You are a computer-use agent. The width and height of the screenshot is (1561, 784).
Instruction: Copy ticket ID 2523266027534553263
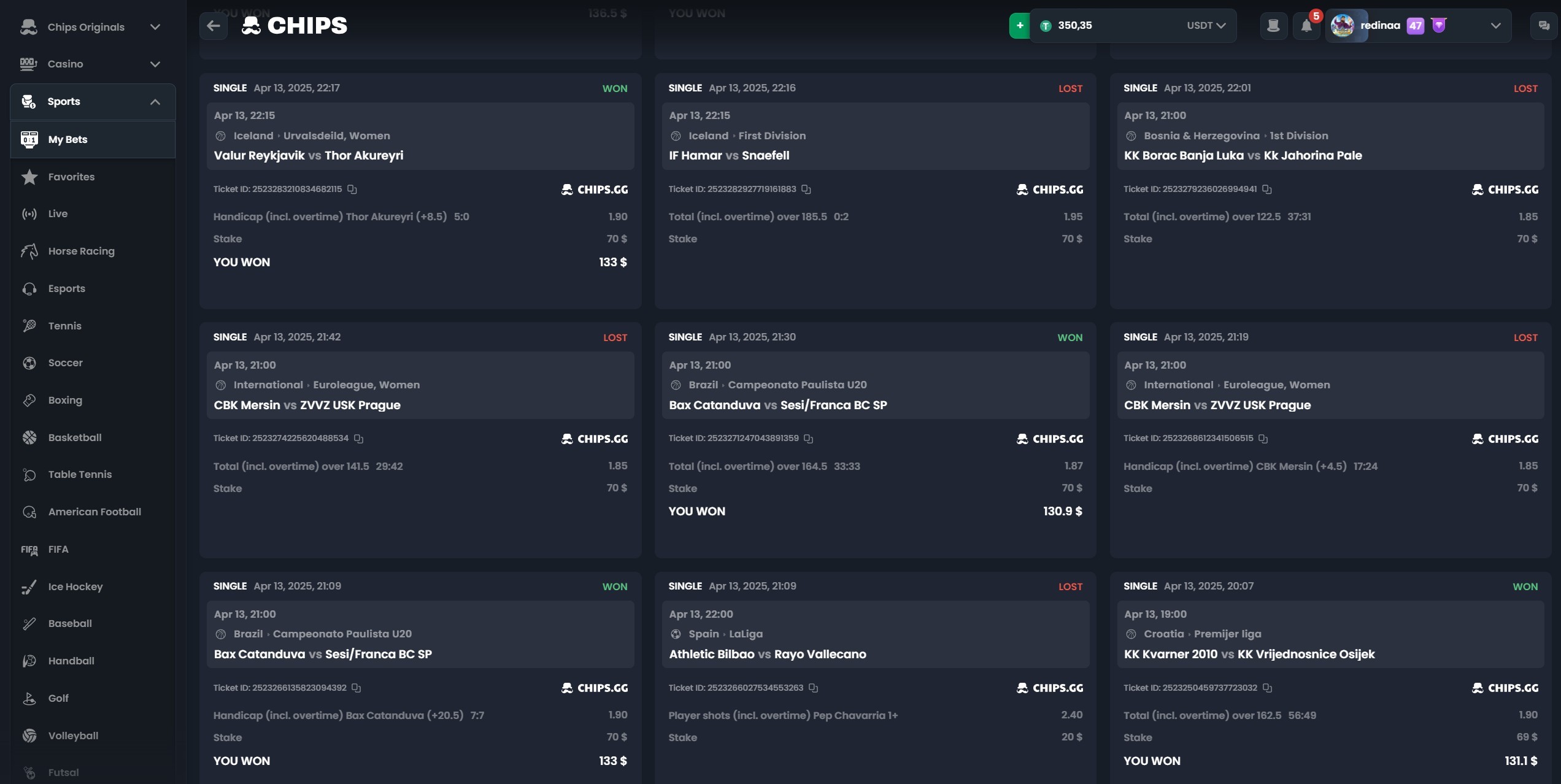click(x=813, y=688)
